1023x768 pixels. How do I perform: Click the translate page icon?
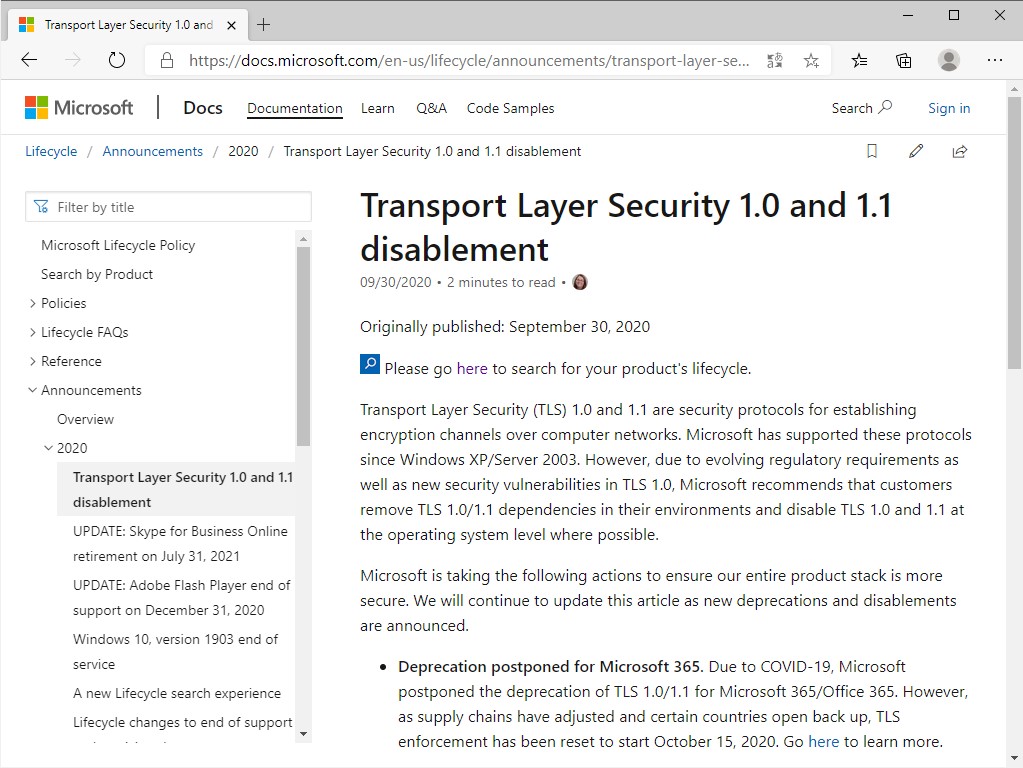tap(775, 60)
